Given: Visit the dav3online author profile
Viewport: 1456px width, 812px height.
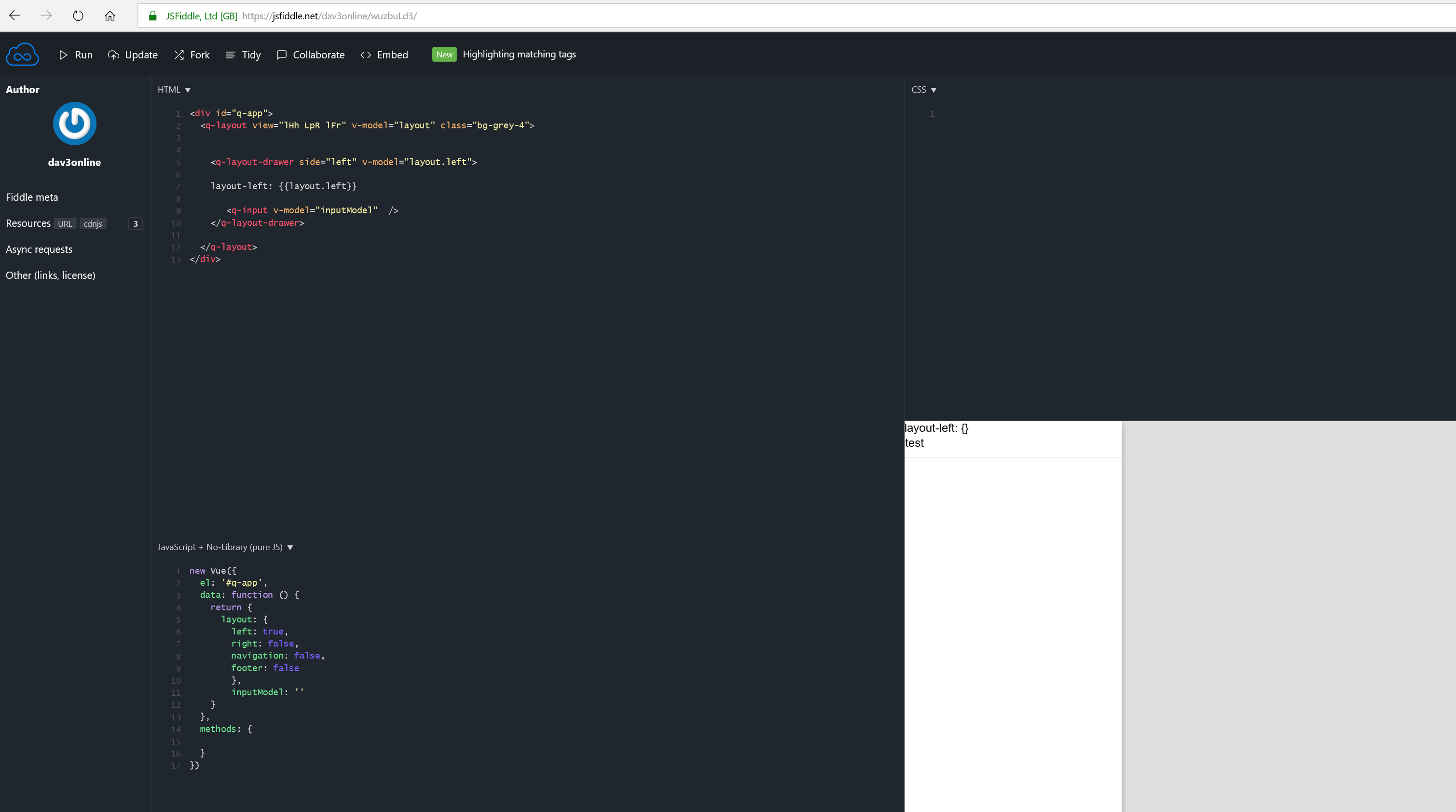Looking at the screenshot, I should pyautogui.click(x=74, y=162).
